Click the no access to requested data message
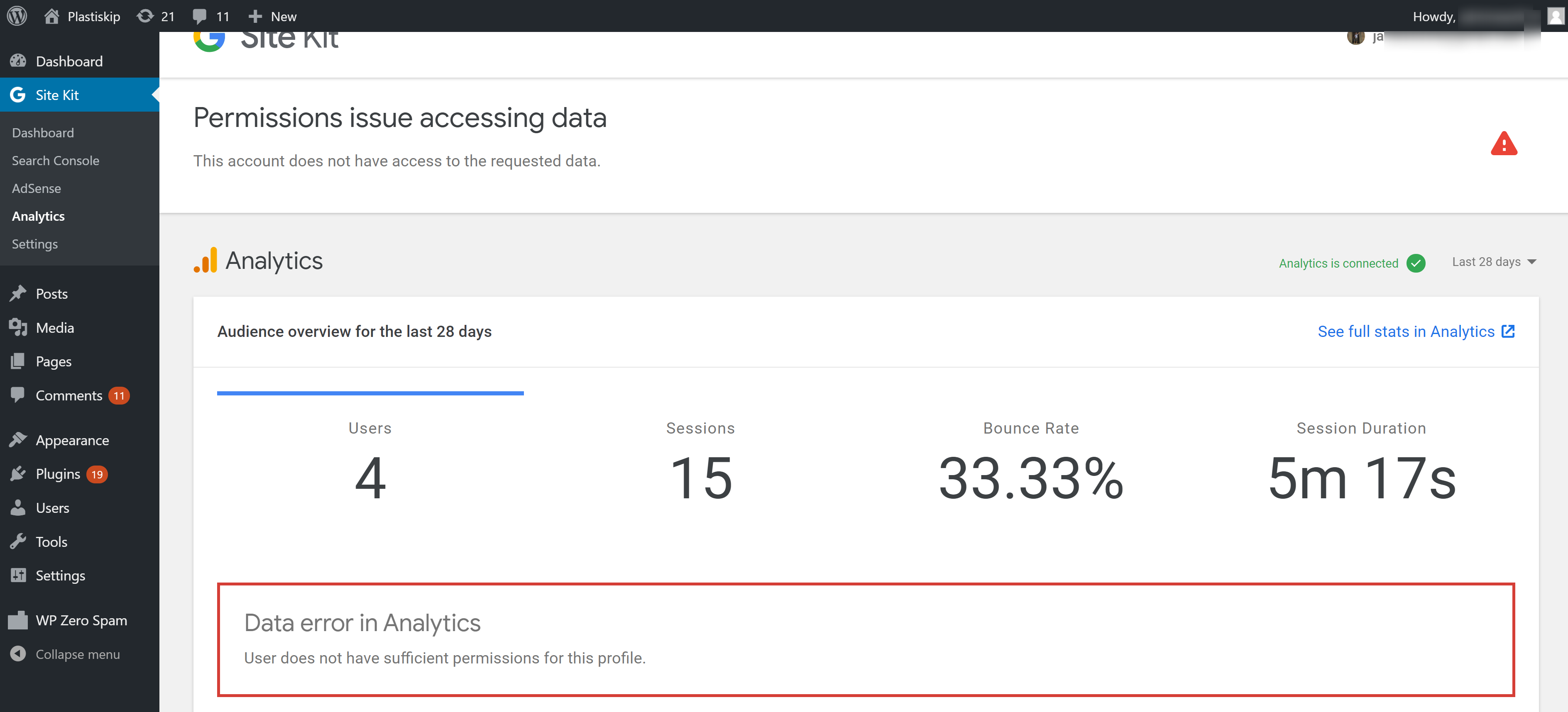 (397, 161)
